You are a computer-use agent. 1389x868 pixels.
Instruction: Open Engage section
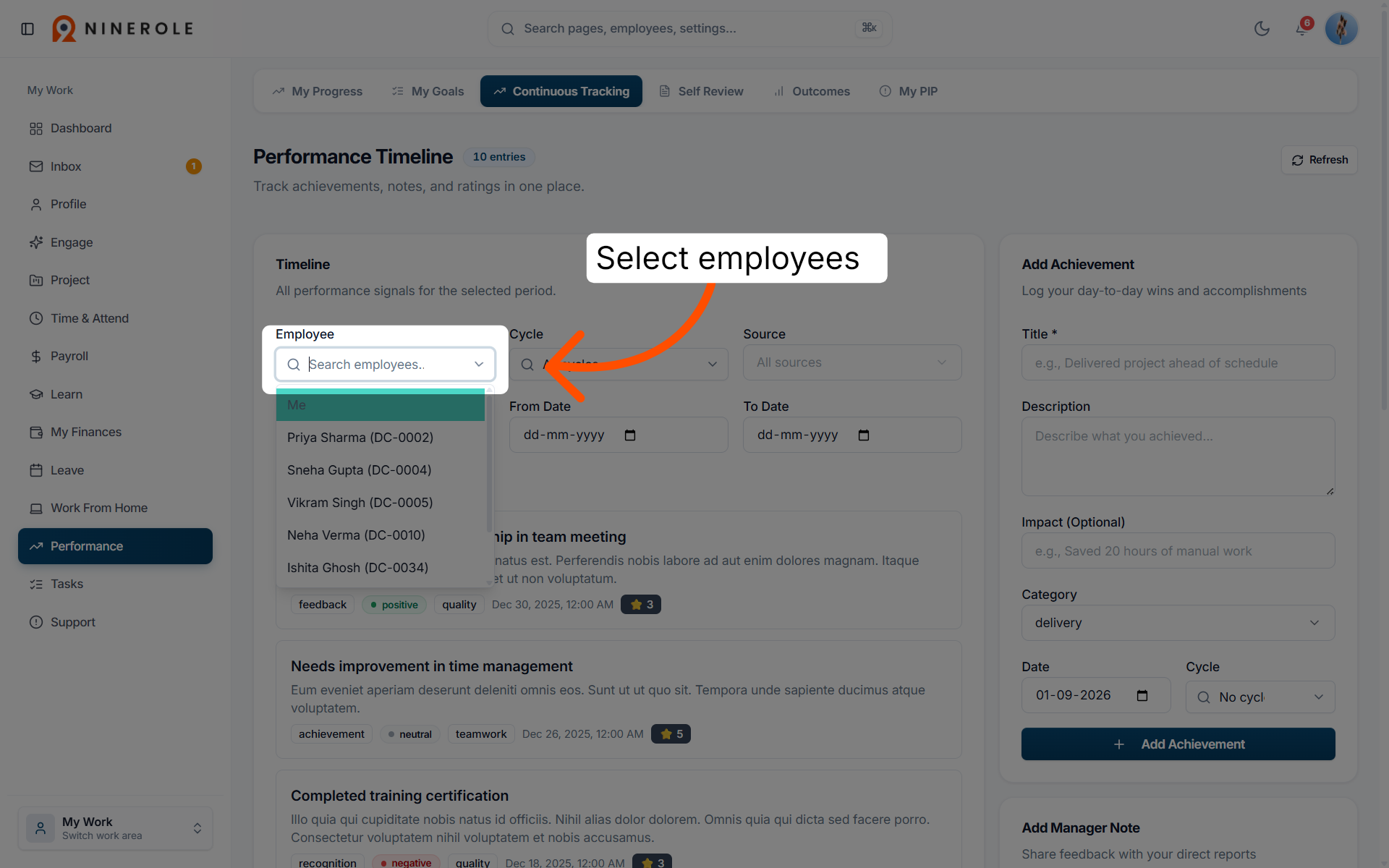(x=116, y=242)
